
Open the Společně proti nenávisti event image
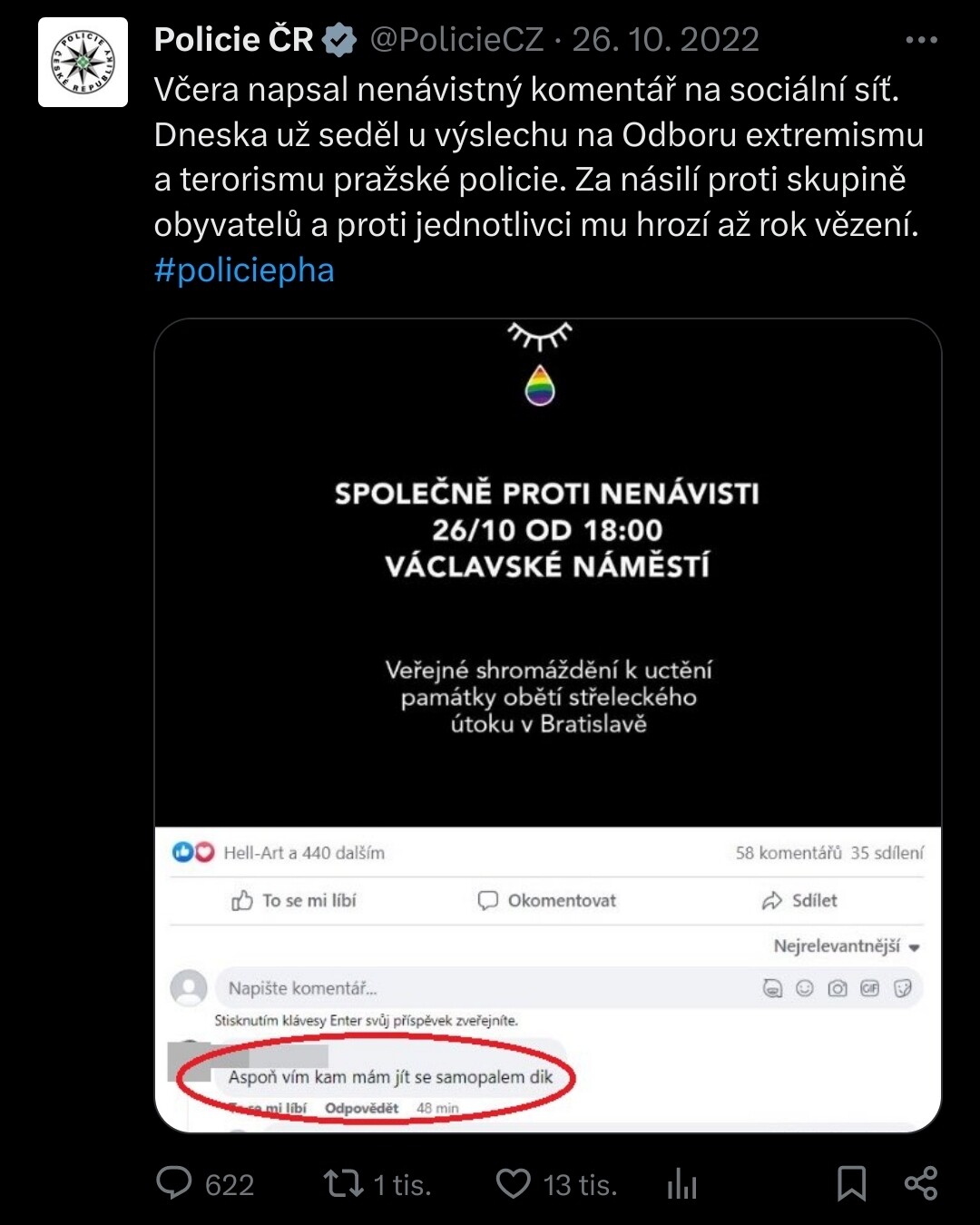tap(547, 572)
